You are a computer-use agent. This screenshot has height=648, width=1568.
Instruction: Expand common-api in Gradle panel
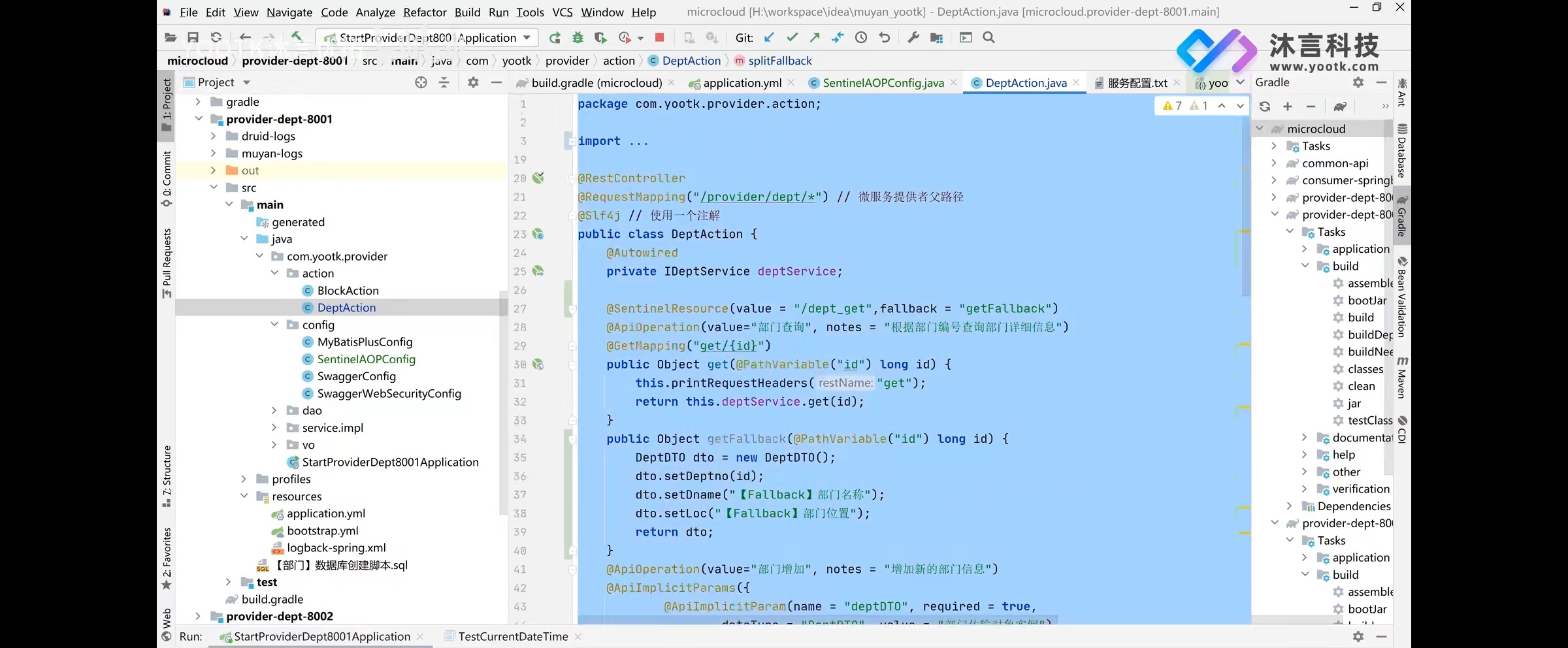1274,163
